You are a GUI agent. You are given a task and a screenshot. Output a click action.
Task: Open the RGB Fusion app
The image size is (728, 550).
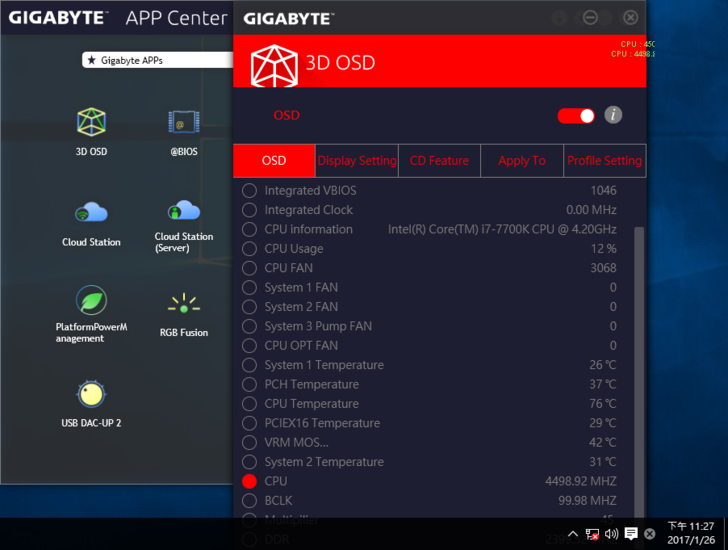[x=183, y=304]
